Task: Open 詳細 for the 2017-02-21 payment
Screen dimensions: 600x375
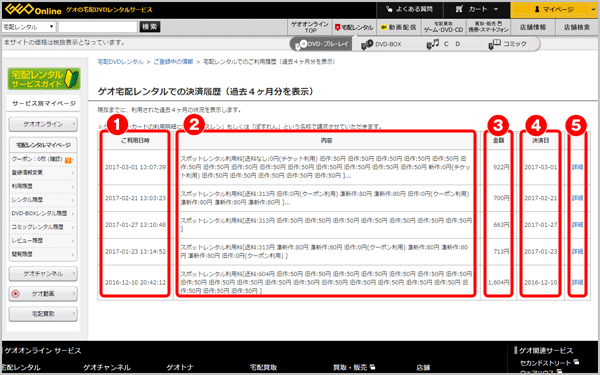Action: pyautogui.click(x=577, y=198)
